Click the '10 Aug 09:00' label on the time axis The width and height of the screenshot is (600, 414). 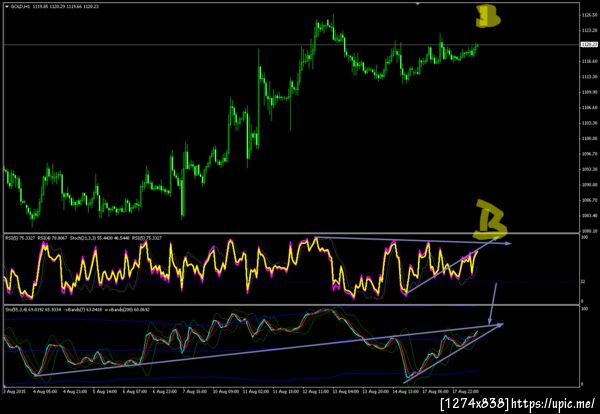coord(226,392)
